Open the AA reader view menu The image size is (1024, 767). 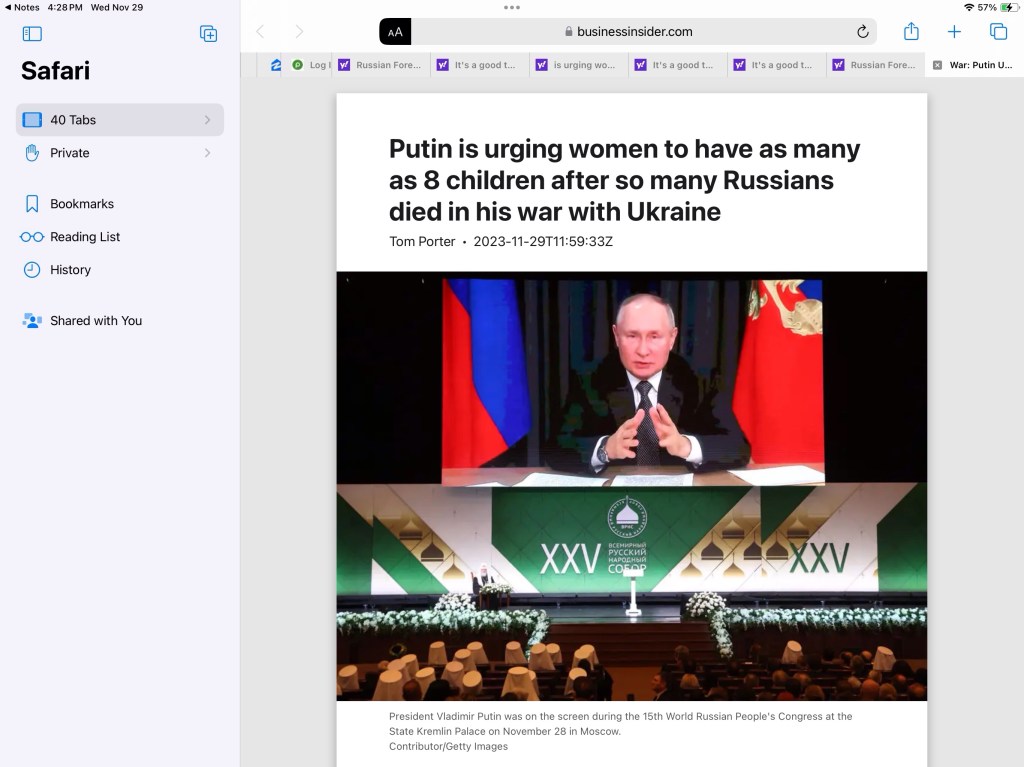[x=395, y=32]
